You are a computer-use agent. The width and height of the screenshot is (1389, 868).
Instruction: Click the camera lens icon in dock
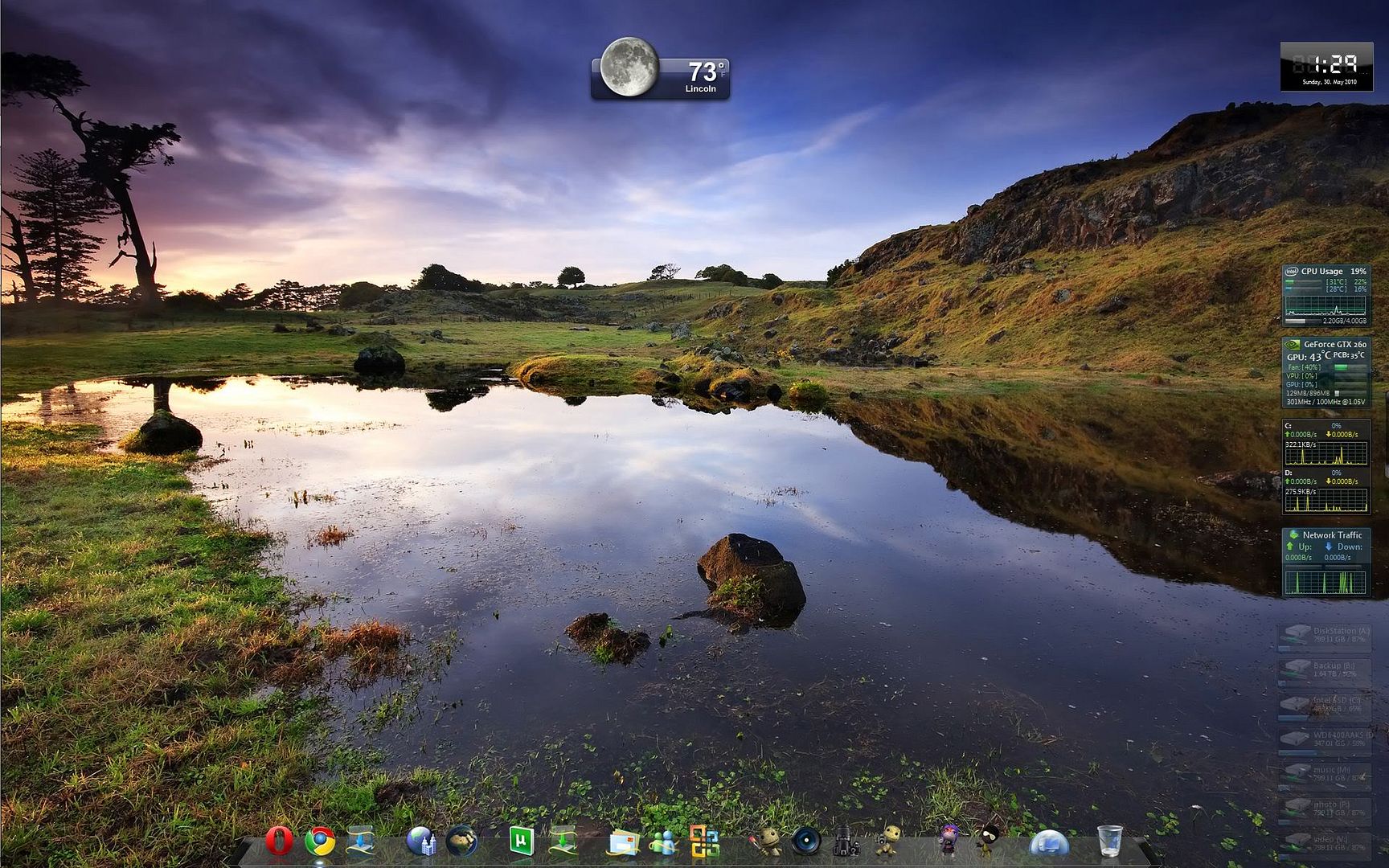pos(805,841)
